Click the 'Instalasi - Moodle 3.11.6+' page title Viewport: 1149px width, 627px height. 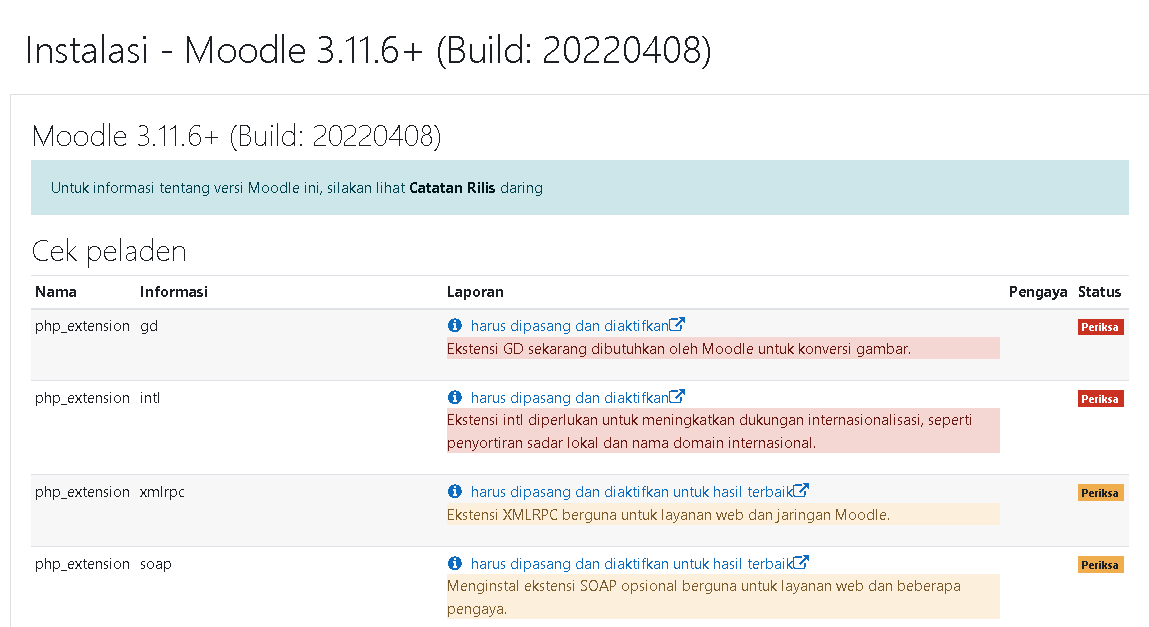368,51
